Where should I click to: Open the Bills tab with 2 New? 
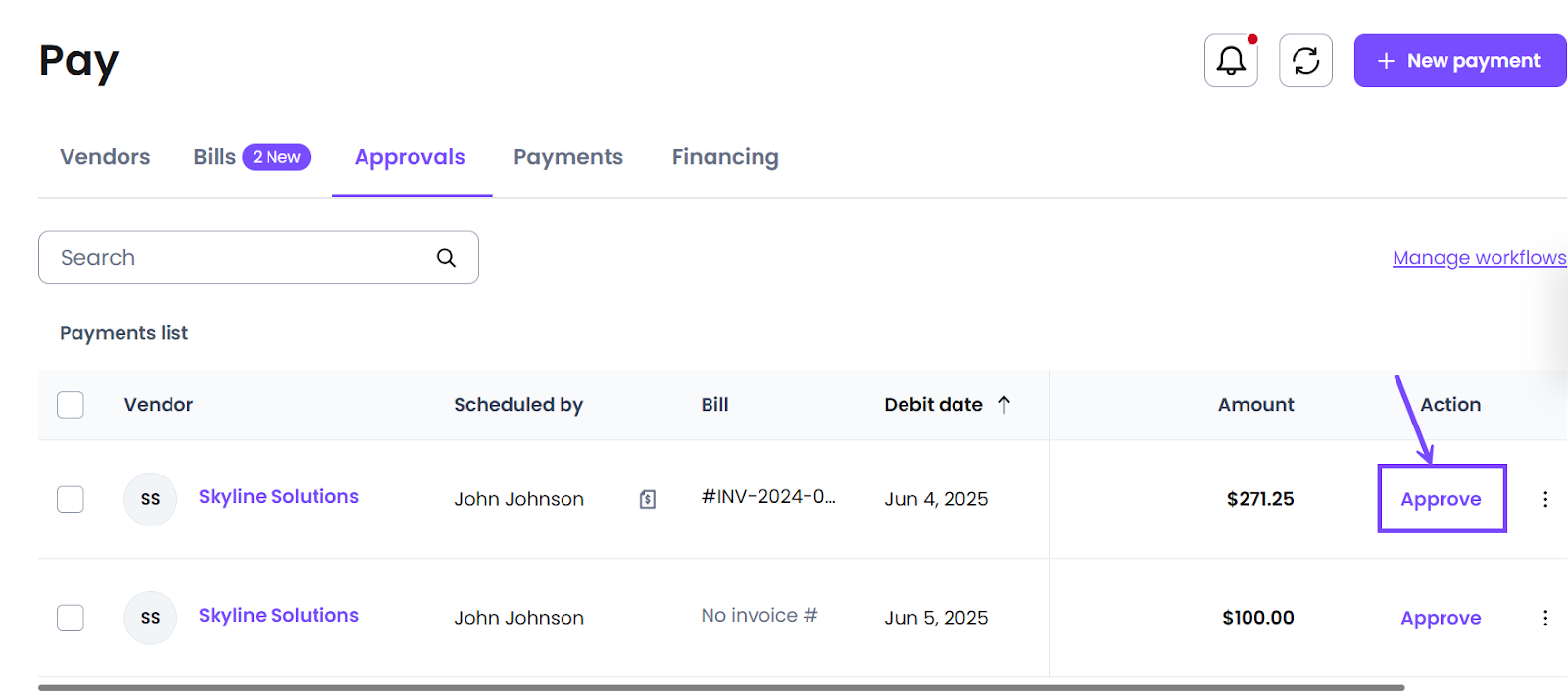click(x=251, y=157)
